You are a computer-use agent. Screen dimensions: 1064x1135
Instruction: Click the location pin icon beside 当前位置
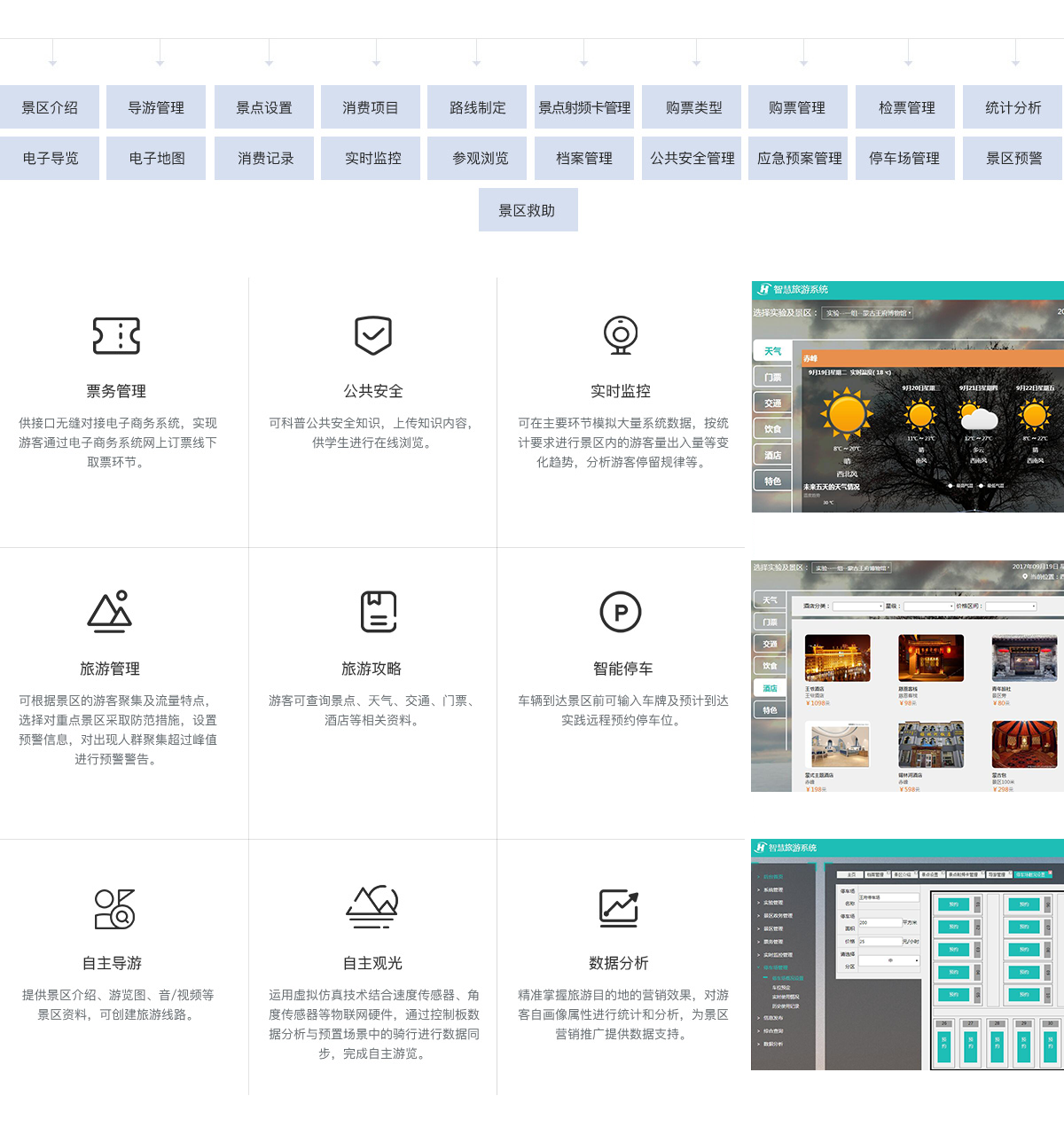(x=1025, y=576)
